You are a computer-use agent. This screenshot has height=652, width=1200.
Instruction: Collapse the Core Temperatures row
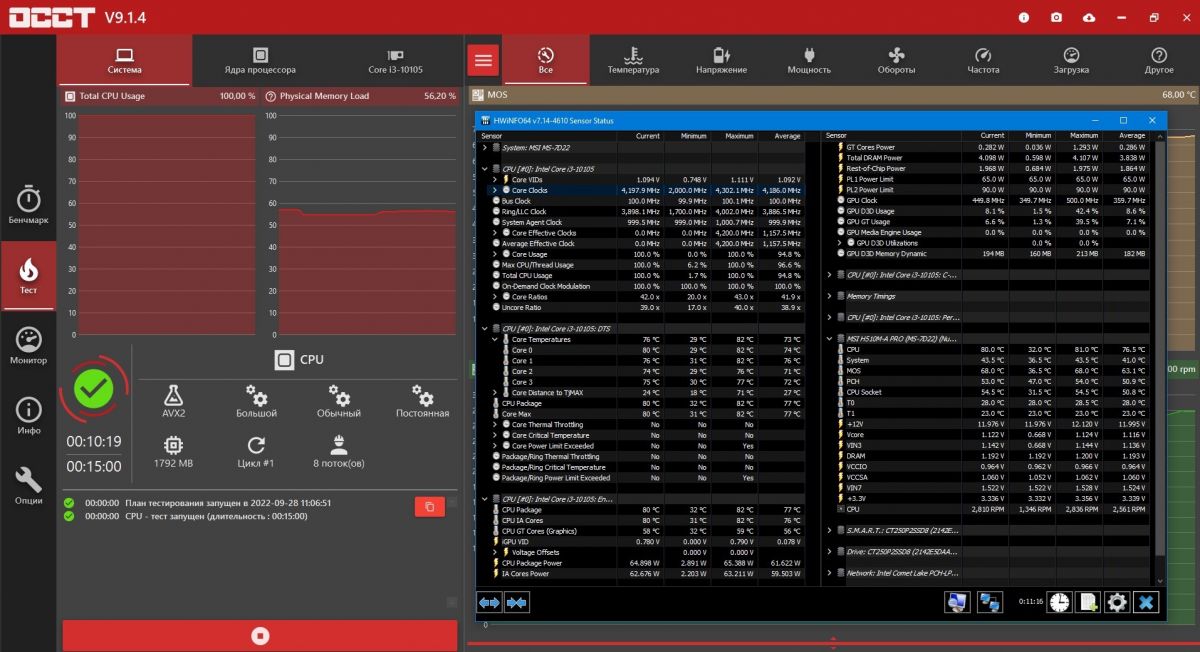click(x=495, y=339)
